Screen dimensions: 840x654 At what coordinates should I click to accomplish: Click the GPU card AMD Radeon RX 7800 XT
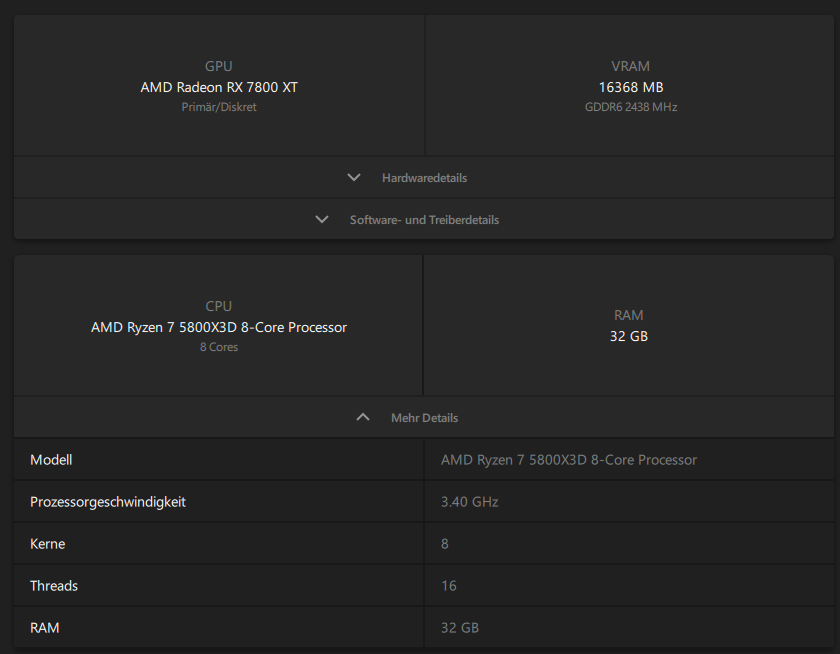coord(219,87)
